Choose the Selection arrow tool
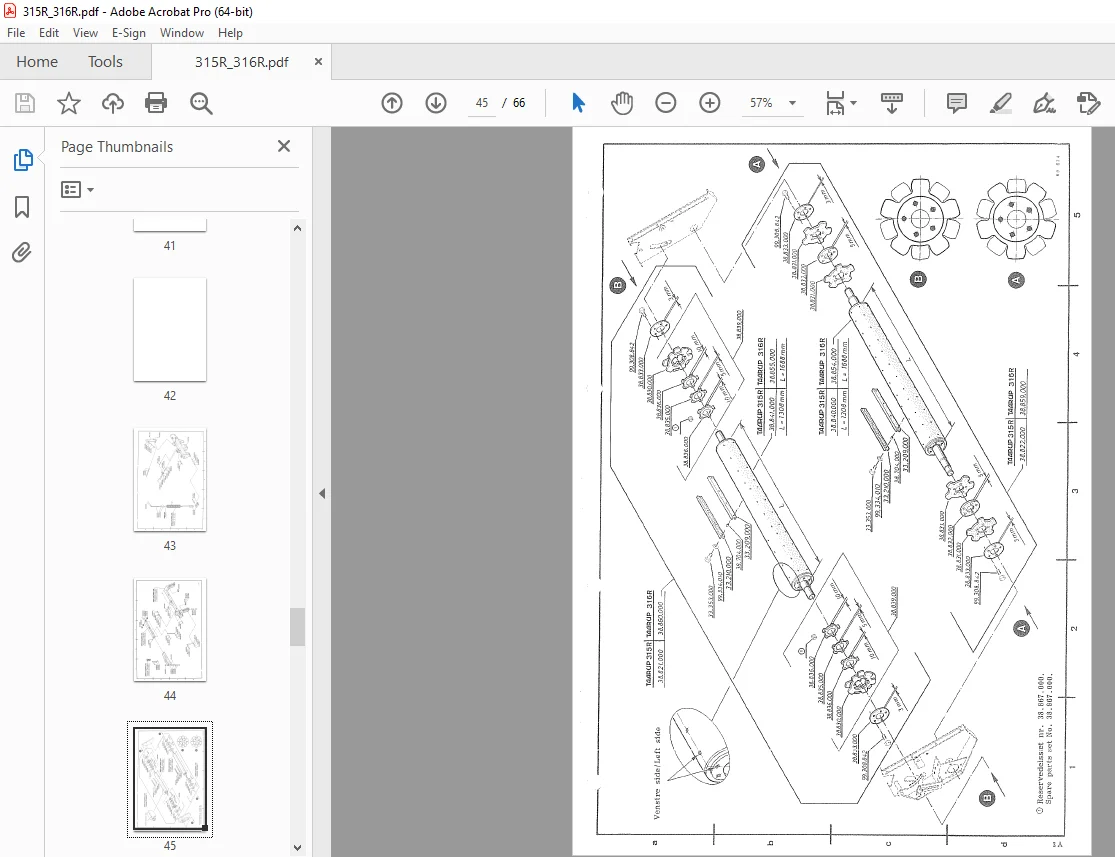The width and height of the screenshot is (1115, 857). pos(578,103)
